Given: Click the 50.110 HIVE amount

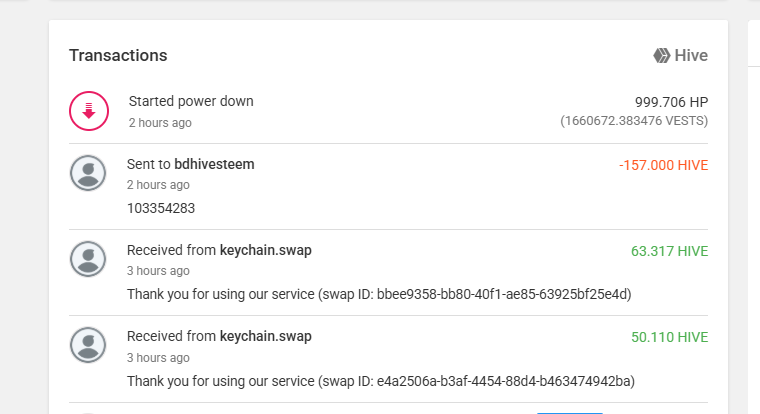Looking at the screenshot, I should 669,337.
